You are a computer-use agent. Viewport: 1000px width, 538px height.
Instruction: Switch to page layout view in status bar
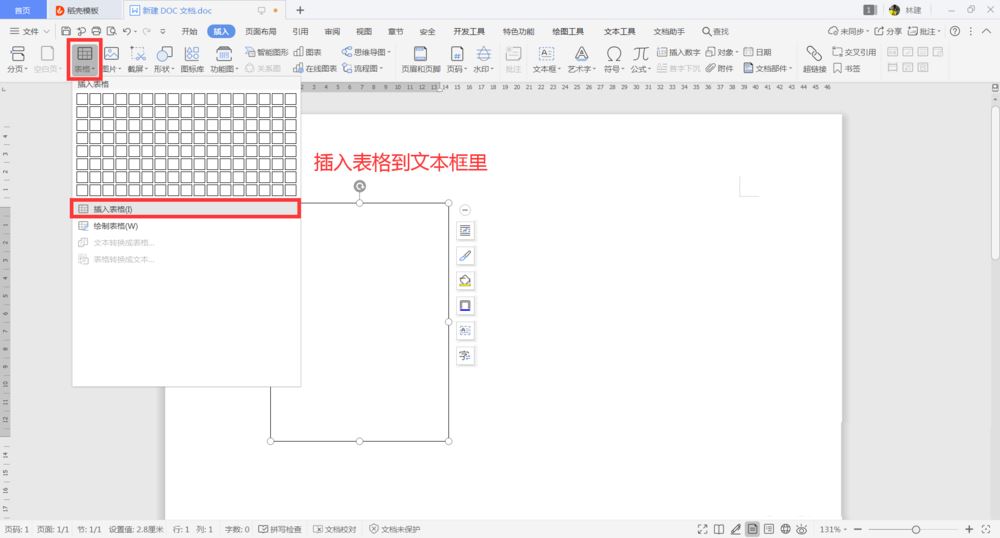point(753,529)
